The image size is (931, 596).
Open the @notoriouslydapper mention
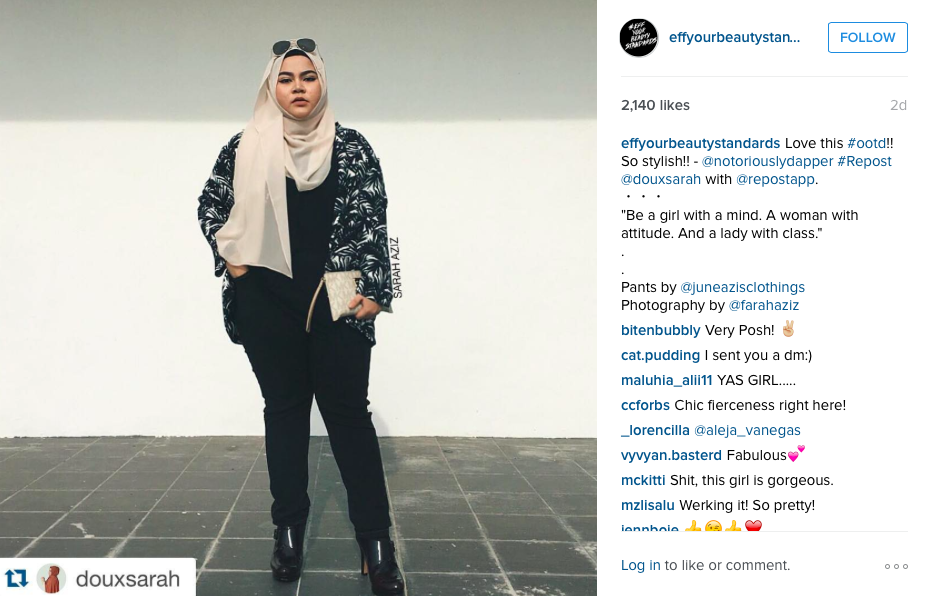(768, 161)
